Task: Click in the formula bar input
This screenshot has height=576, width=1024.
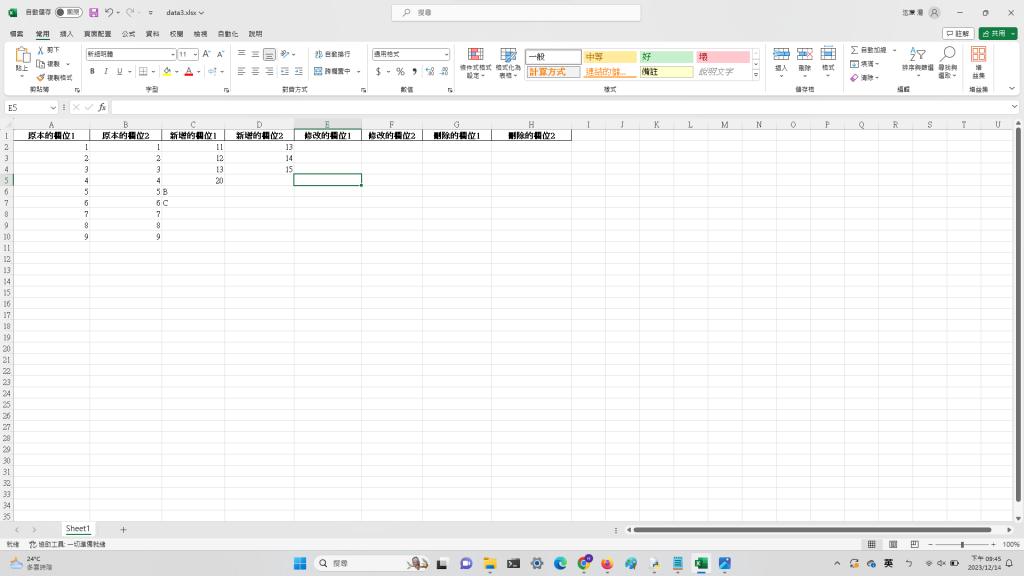Action: click(x=560, y=107)
